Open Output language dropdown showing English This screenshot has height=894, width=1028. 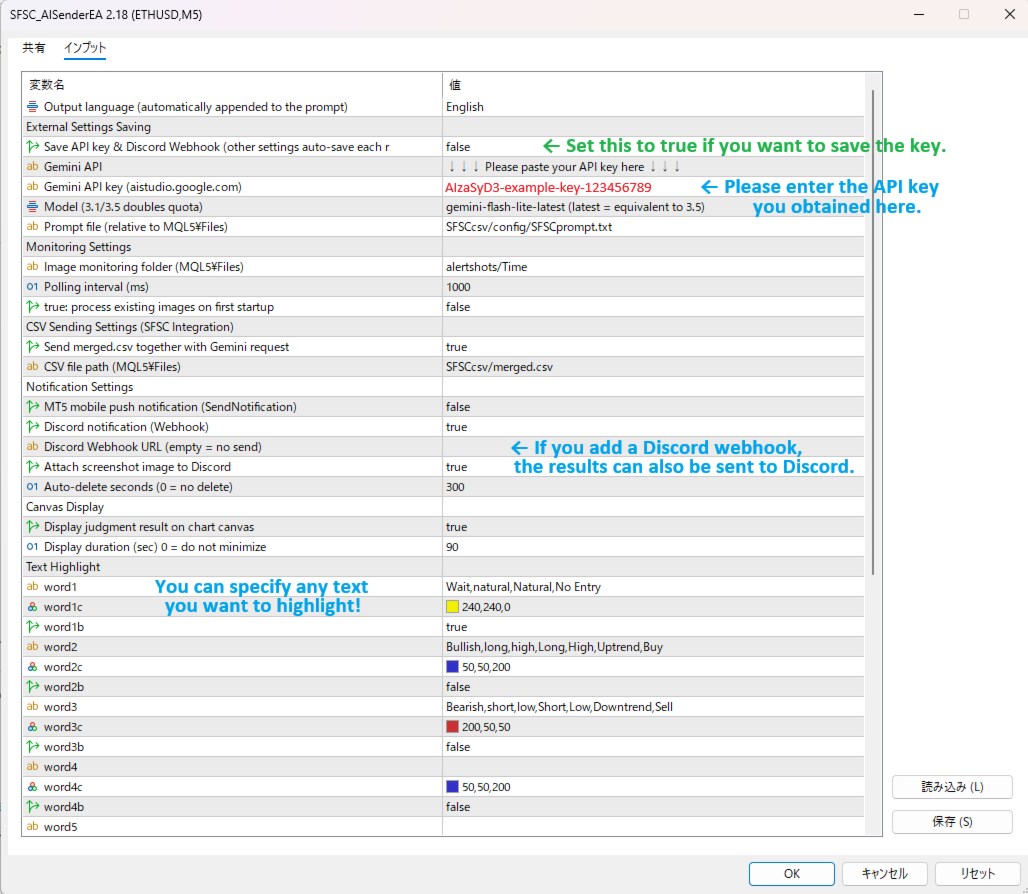click(653, 107)
